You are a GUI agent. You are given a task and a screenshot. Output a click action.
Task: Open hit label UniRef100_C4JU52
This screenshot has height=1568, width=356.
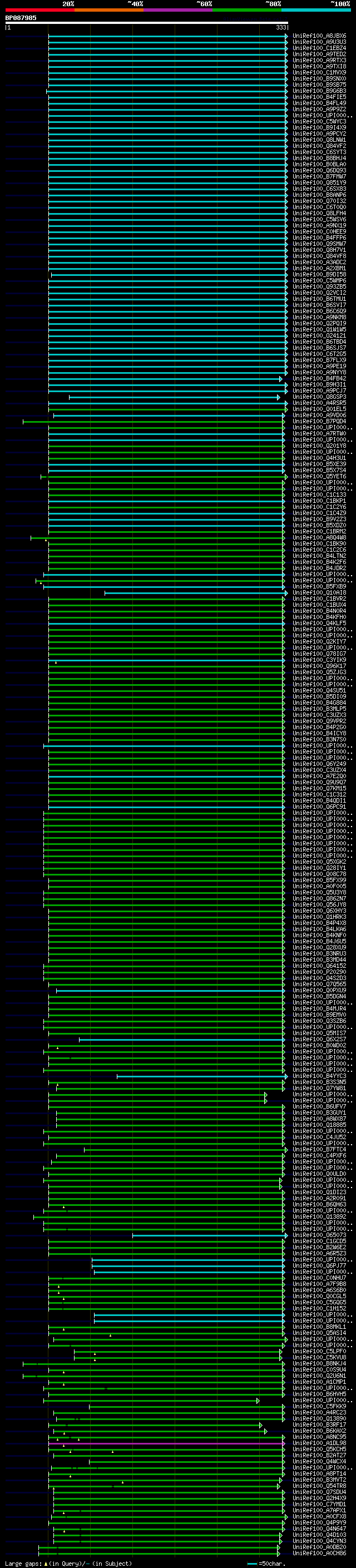(319, 1137)
